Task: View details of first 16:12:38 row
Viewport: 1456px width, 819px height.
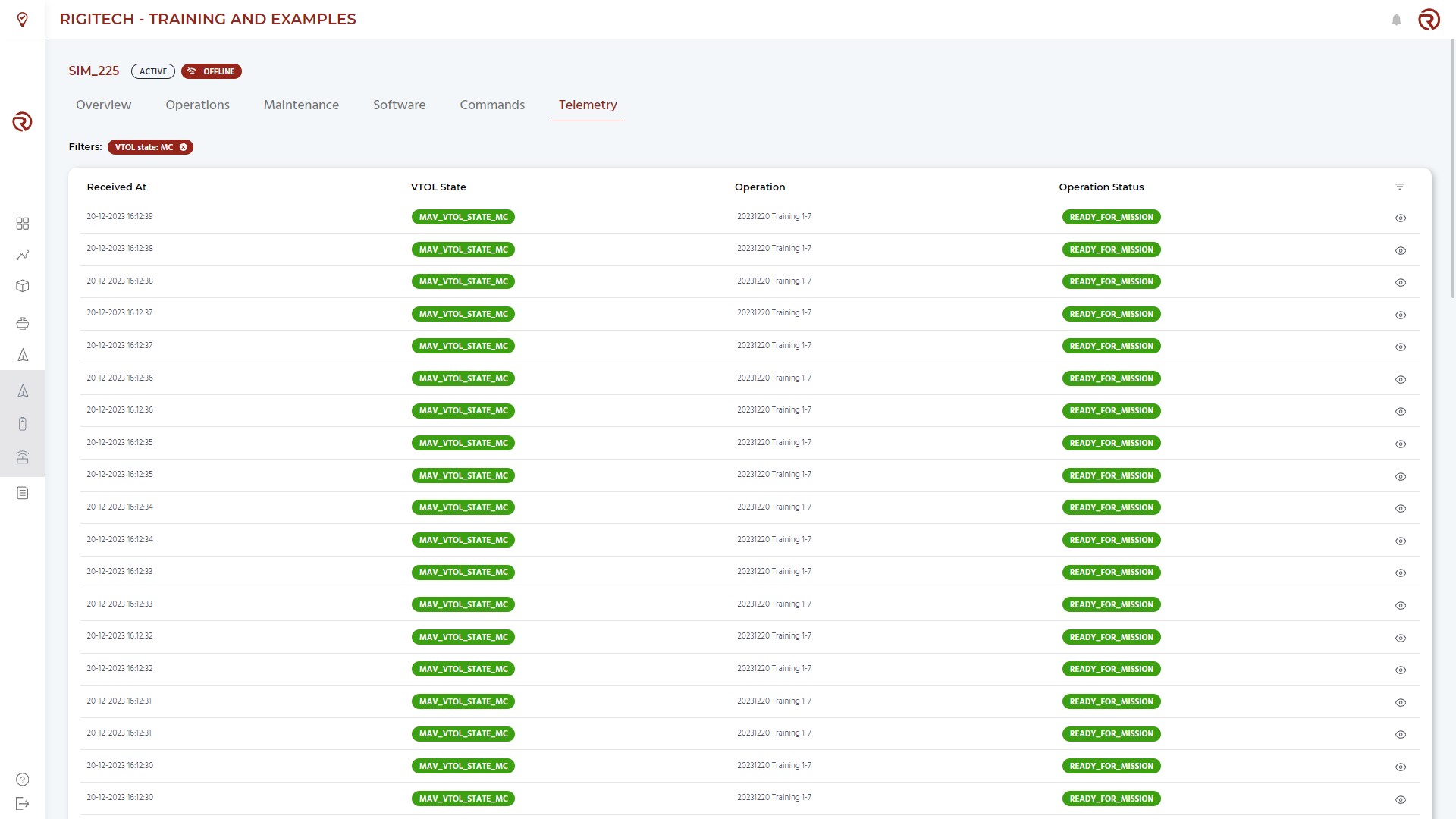Action: 1401,251
